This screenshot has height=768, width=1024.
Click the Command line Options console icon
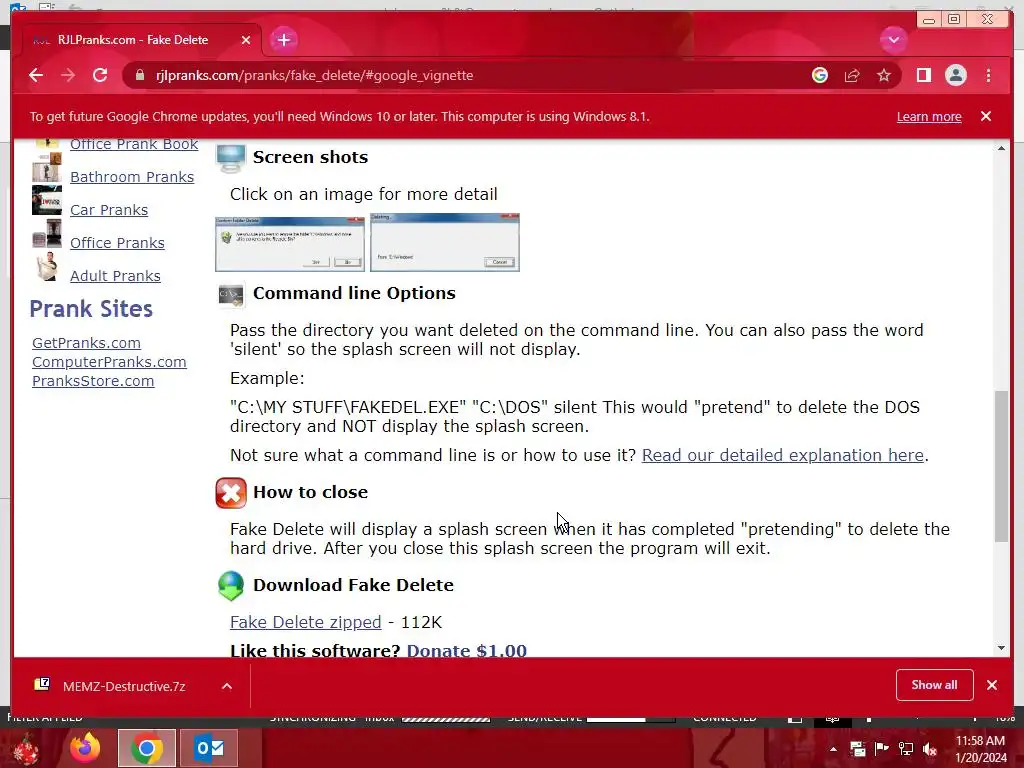[x=231, y=295]
